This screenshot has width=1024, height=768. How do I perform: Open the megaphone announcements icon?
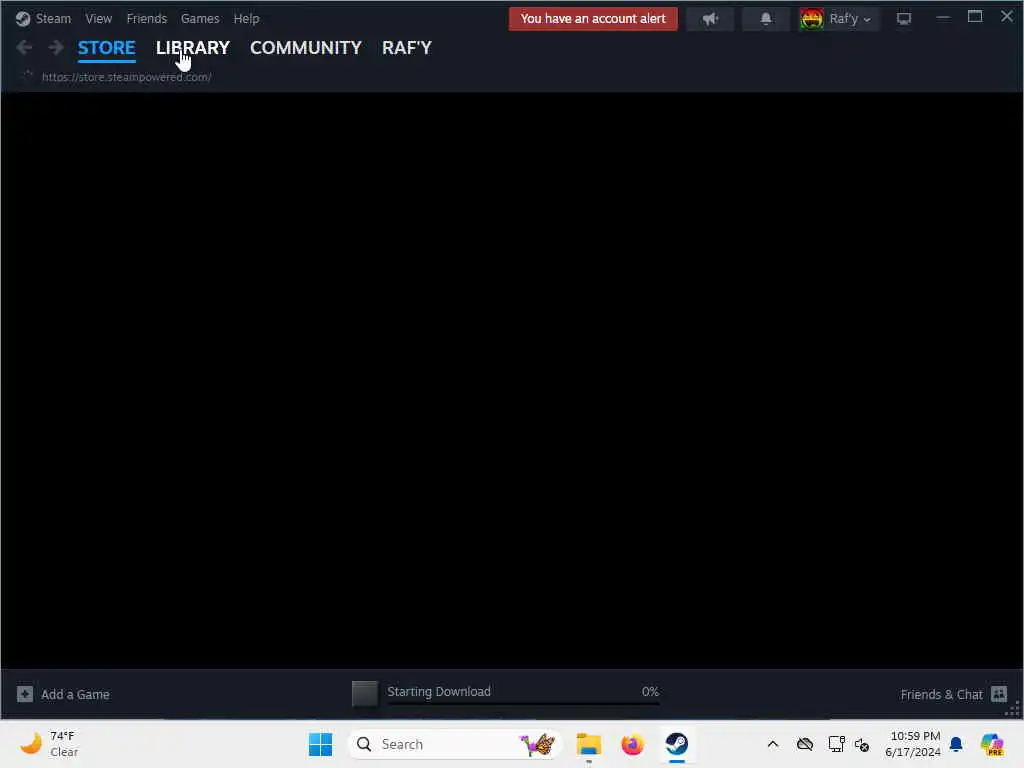click(710, 18)
